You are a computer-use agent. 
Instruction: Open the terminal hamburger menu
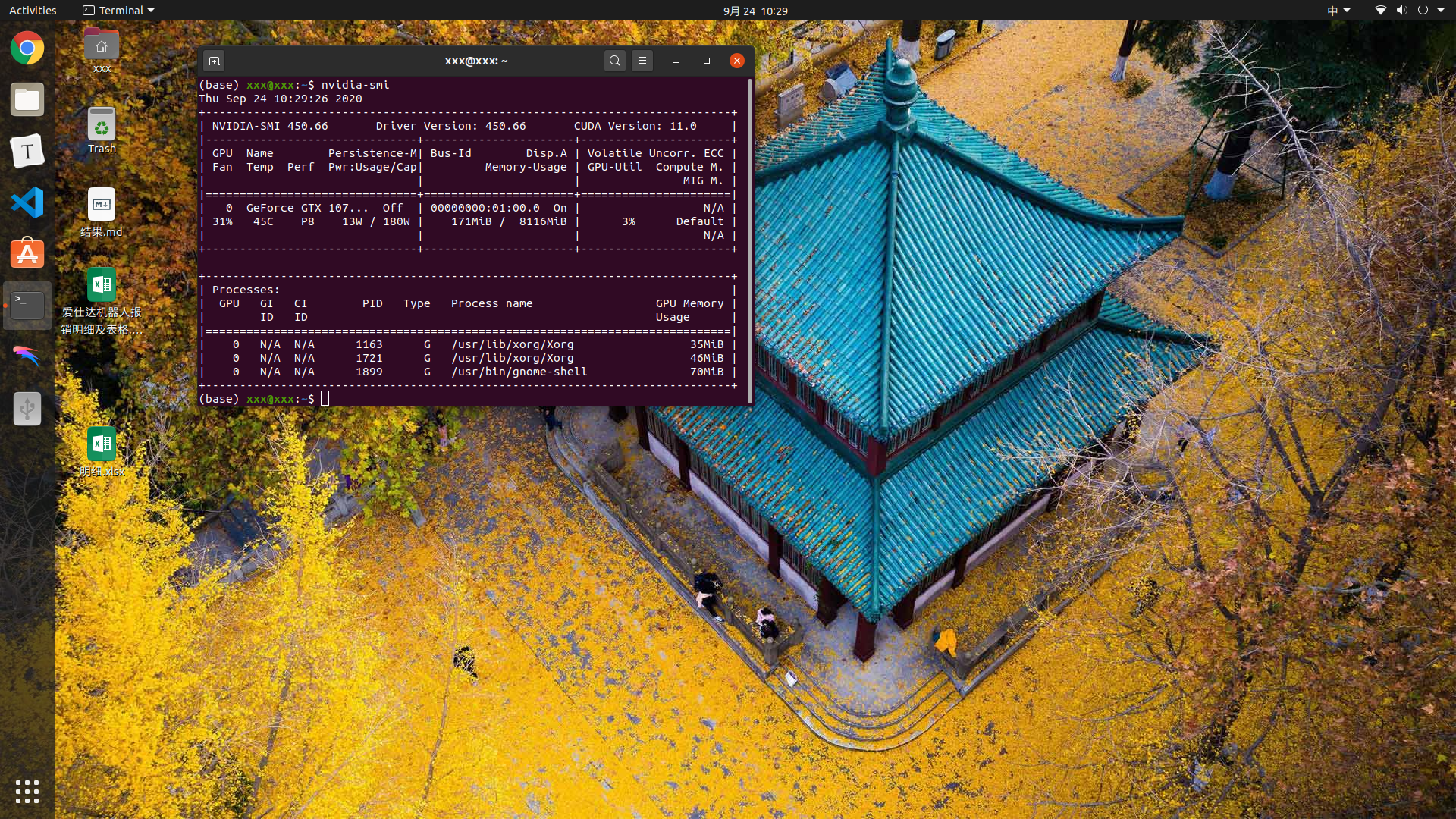642,61
